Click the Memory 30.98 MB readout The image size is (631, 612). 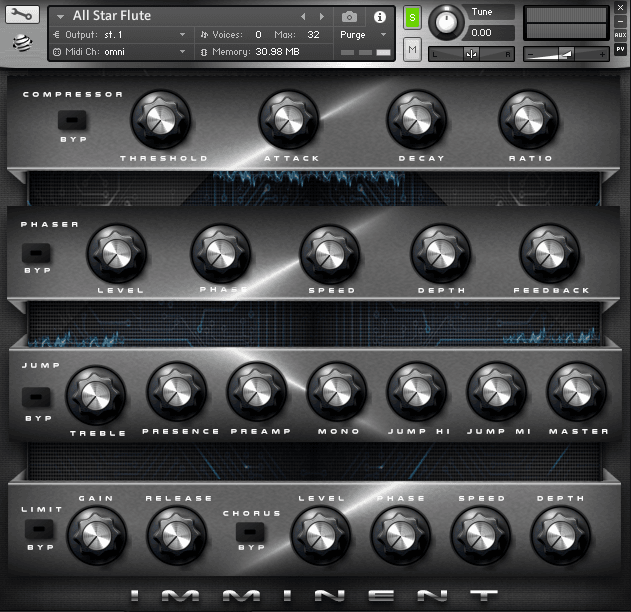coord(277,52)
